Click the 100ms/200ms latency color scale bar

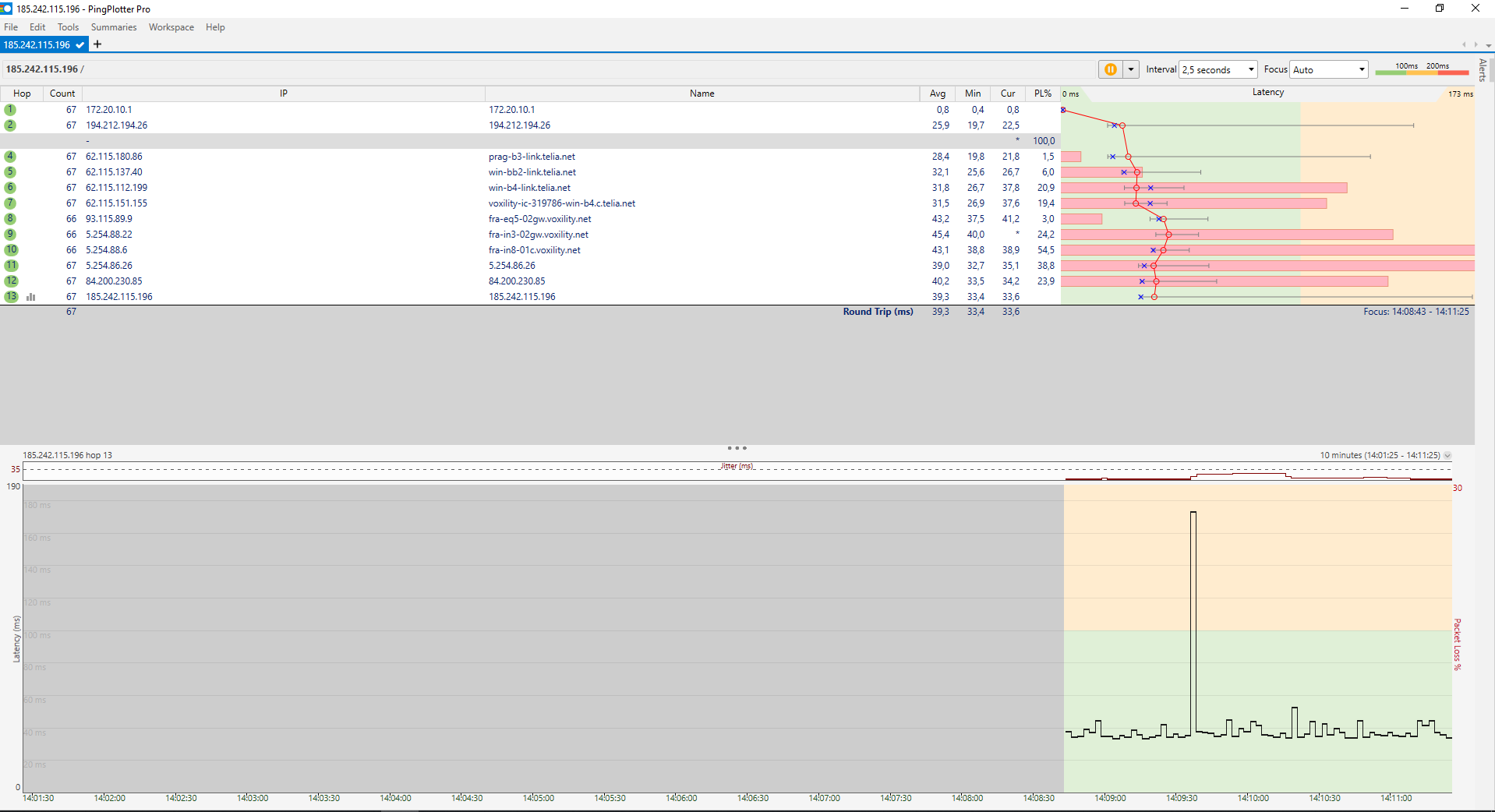coord(1422,69)
